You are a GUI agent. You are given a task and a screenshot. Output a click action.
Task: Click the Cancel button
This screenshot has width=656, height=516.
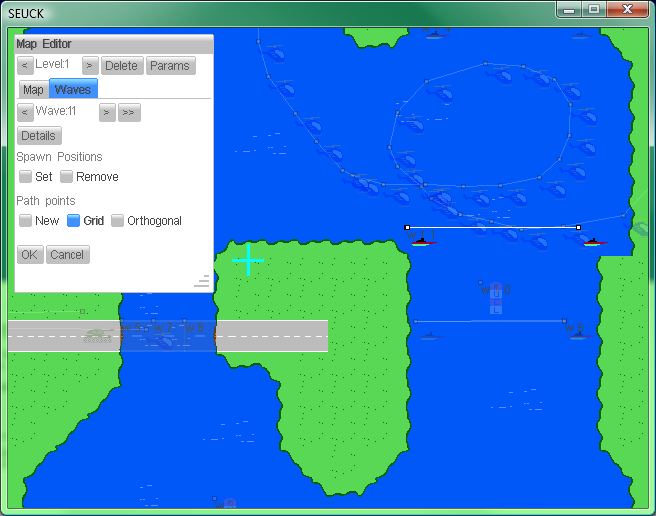pos(67,254)
